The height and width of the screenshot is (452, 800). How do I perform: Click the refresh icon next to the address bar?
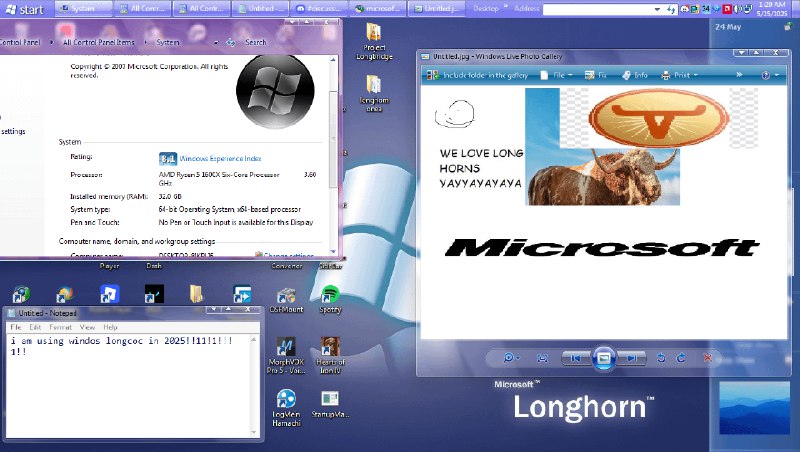(231, 42)
